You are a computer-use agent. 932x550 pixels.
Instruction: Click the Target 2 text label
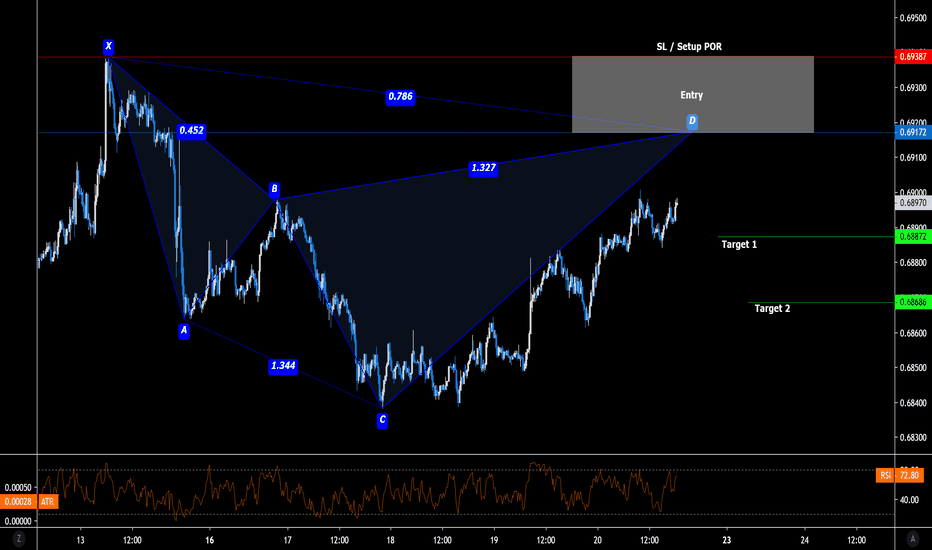tap(772, 309)
